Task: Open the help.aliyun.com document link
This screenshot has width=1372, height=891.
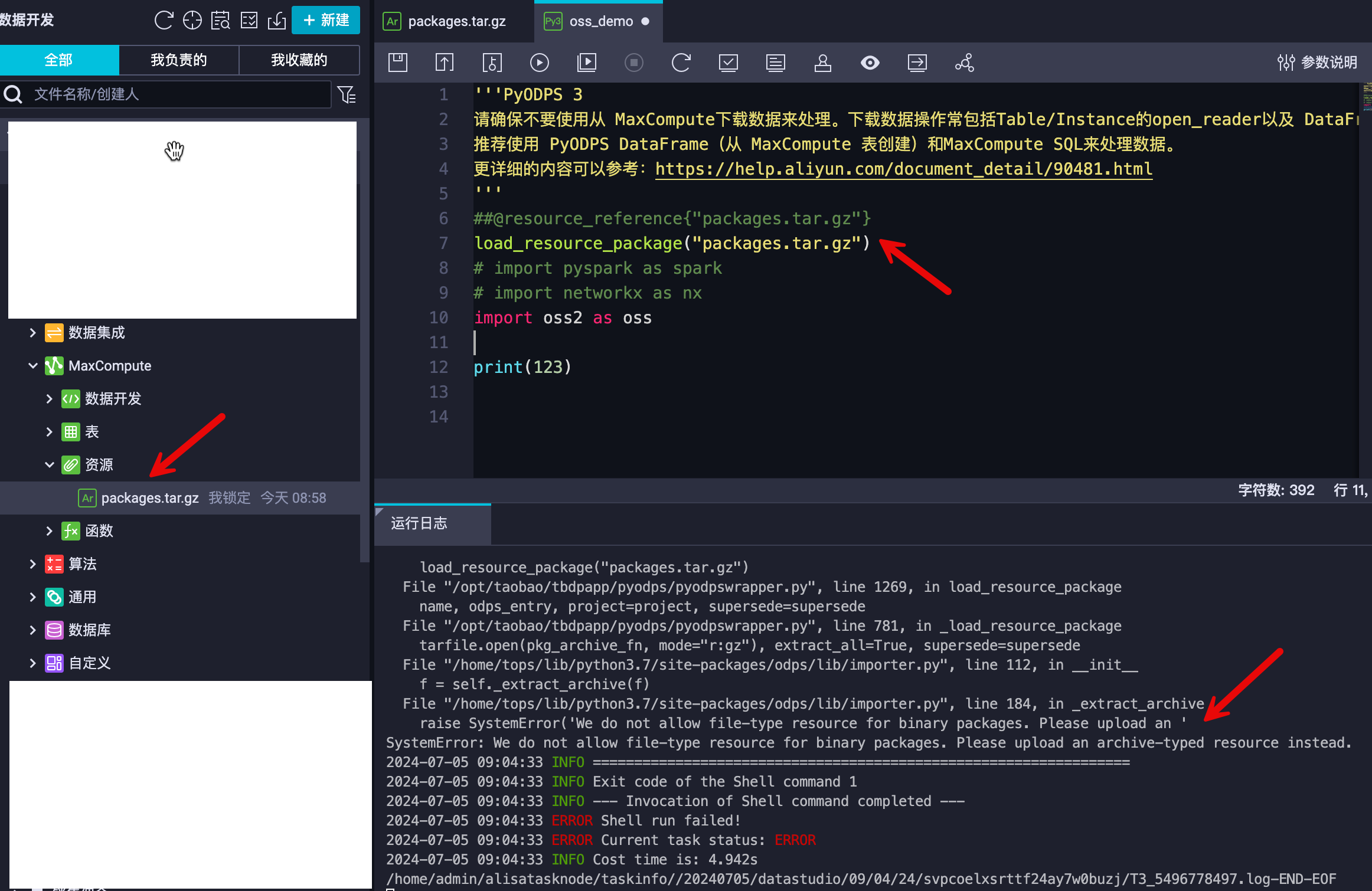Action: tap(904, 169)
